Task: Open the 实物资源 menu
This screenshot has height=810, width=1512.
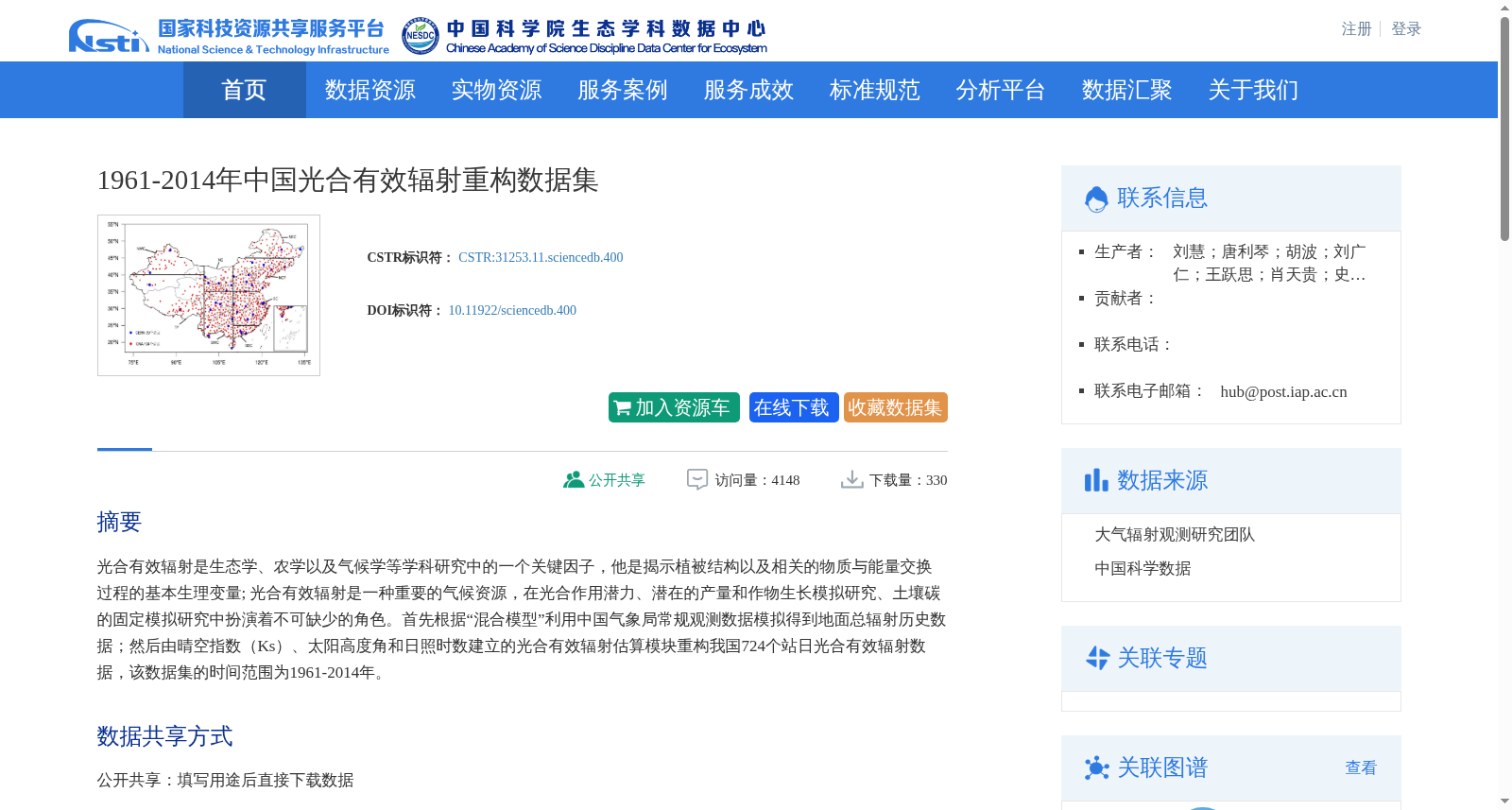Action: tap(496, 90)
